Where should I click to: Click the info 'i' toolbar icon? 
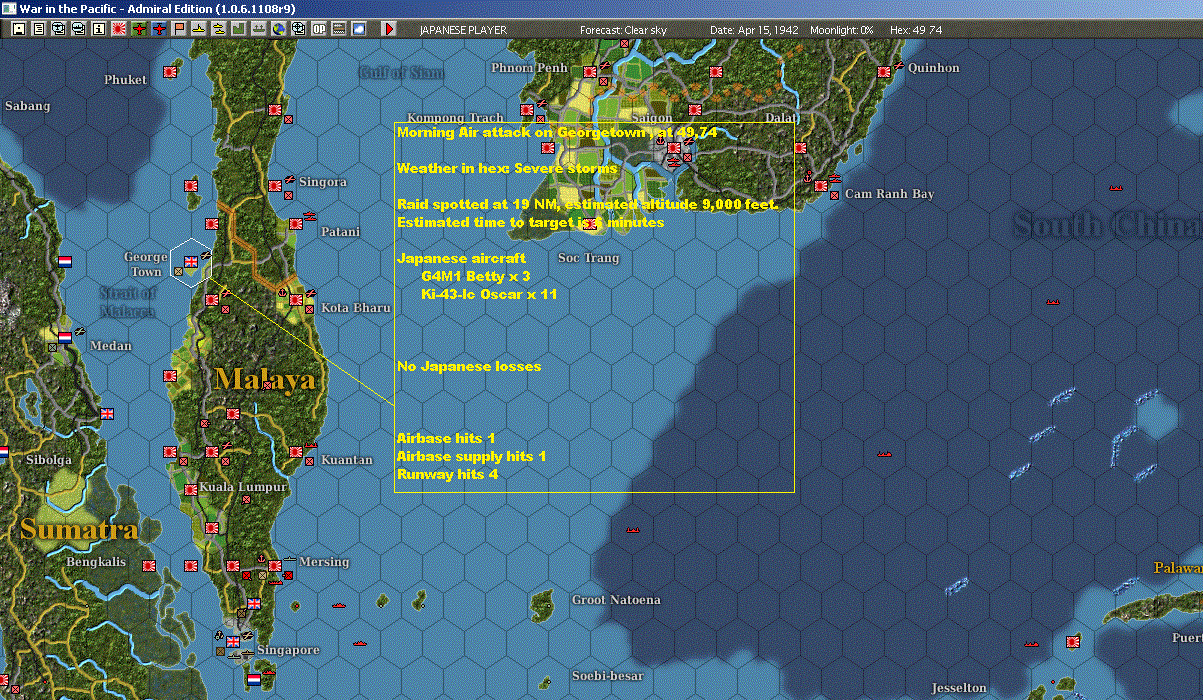point(98,29)
